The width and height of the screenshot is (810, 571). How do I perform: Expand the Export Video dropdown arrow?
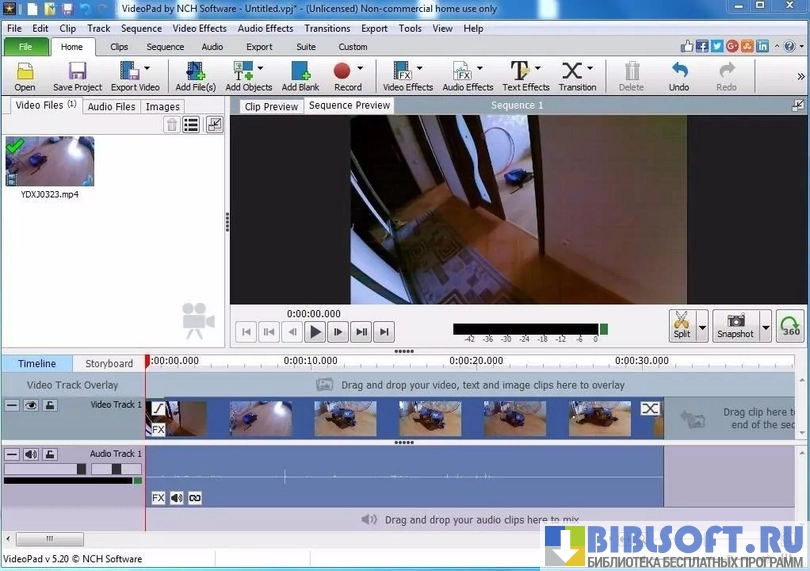tap(147, 69)
